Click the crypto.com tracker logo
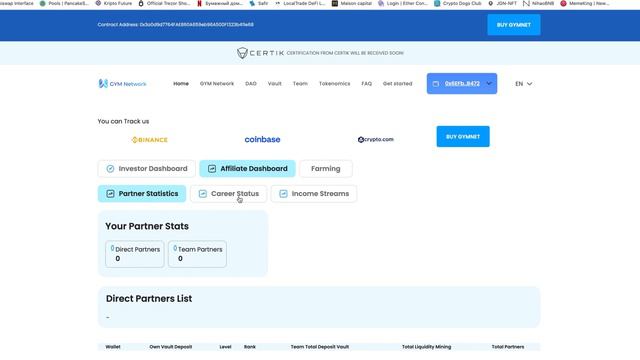Screen dimensions: 640x360 coord(376,140)
